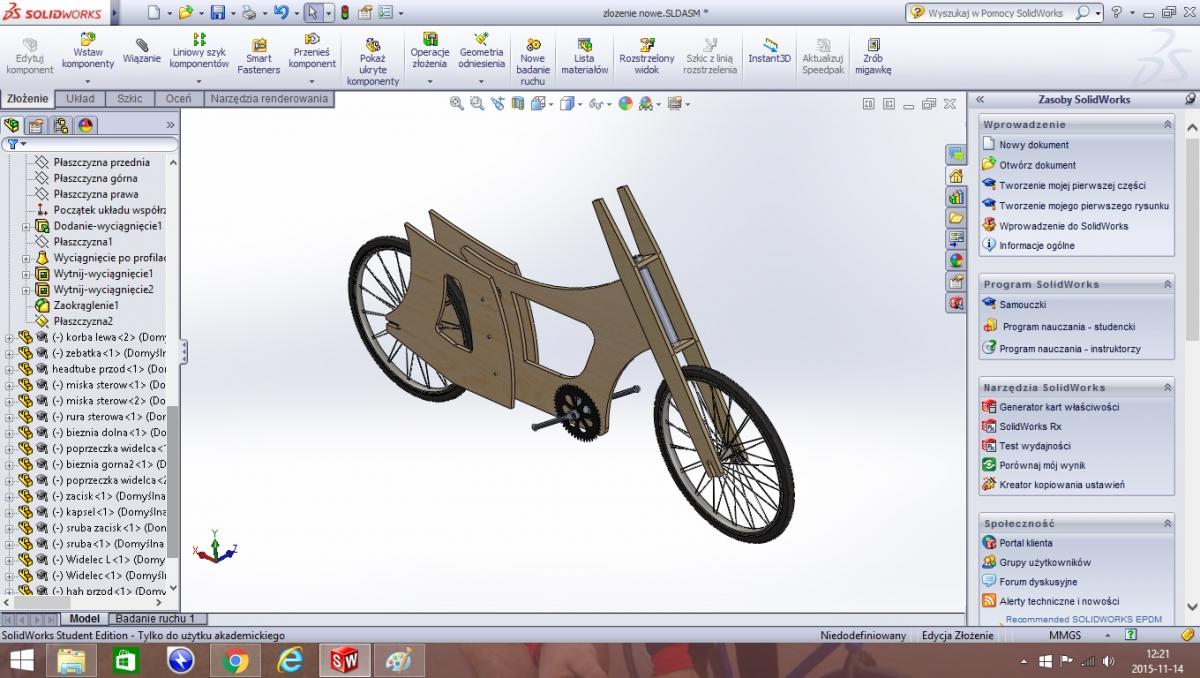The image size is (1200, 678).
Task: Click the Undo arrow icon
Action: (281, 13)
